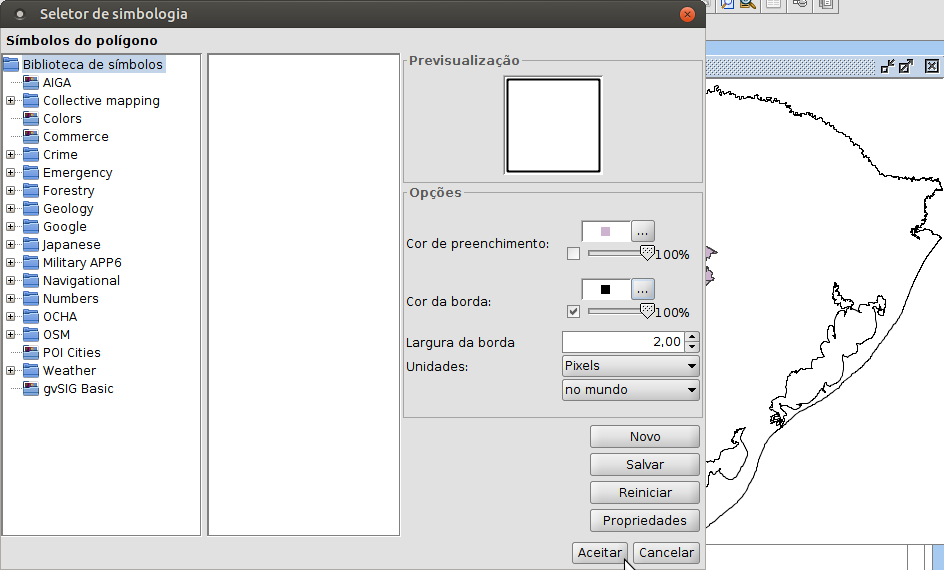
Task: Expand the Weather folder node
Action: click(11, 371)
